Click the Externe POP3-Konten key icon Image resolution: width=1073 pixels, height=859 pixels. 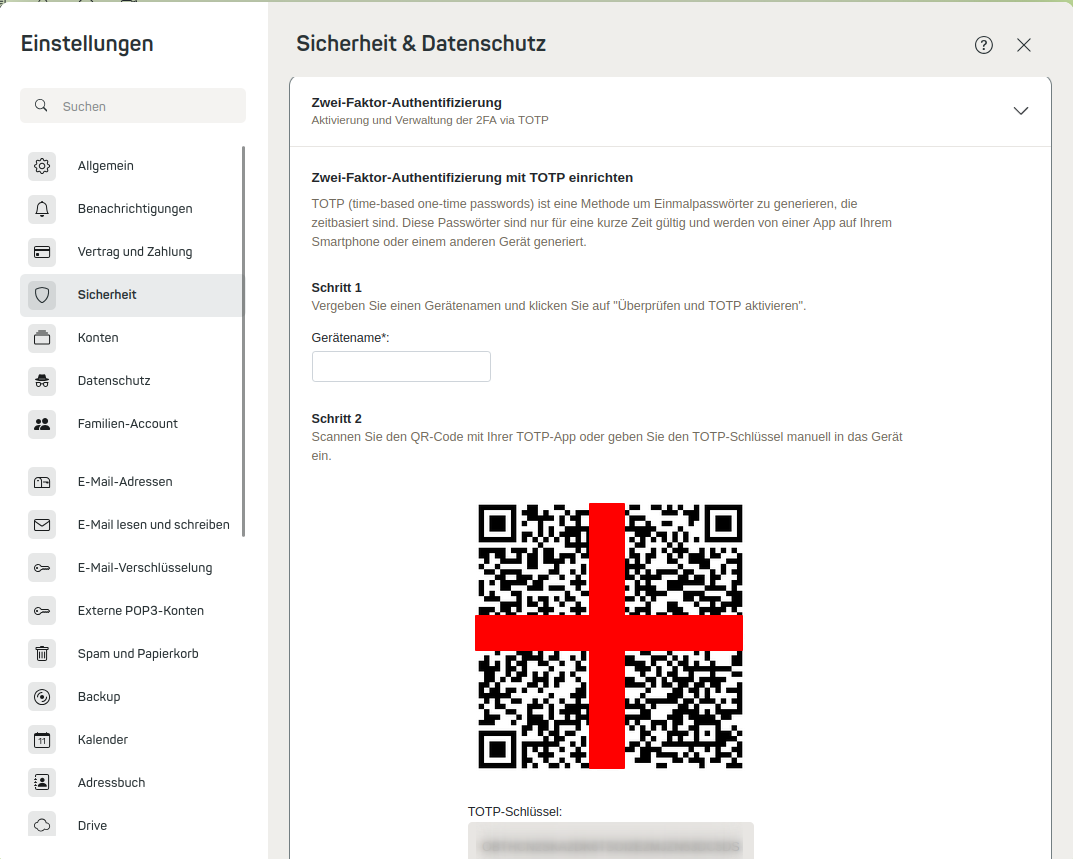(x=42, y=611)
